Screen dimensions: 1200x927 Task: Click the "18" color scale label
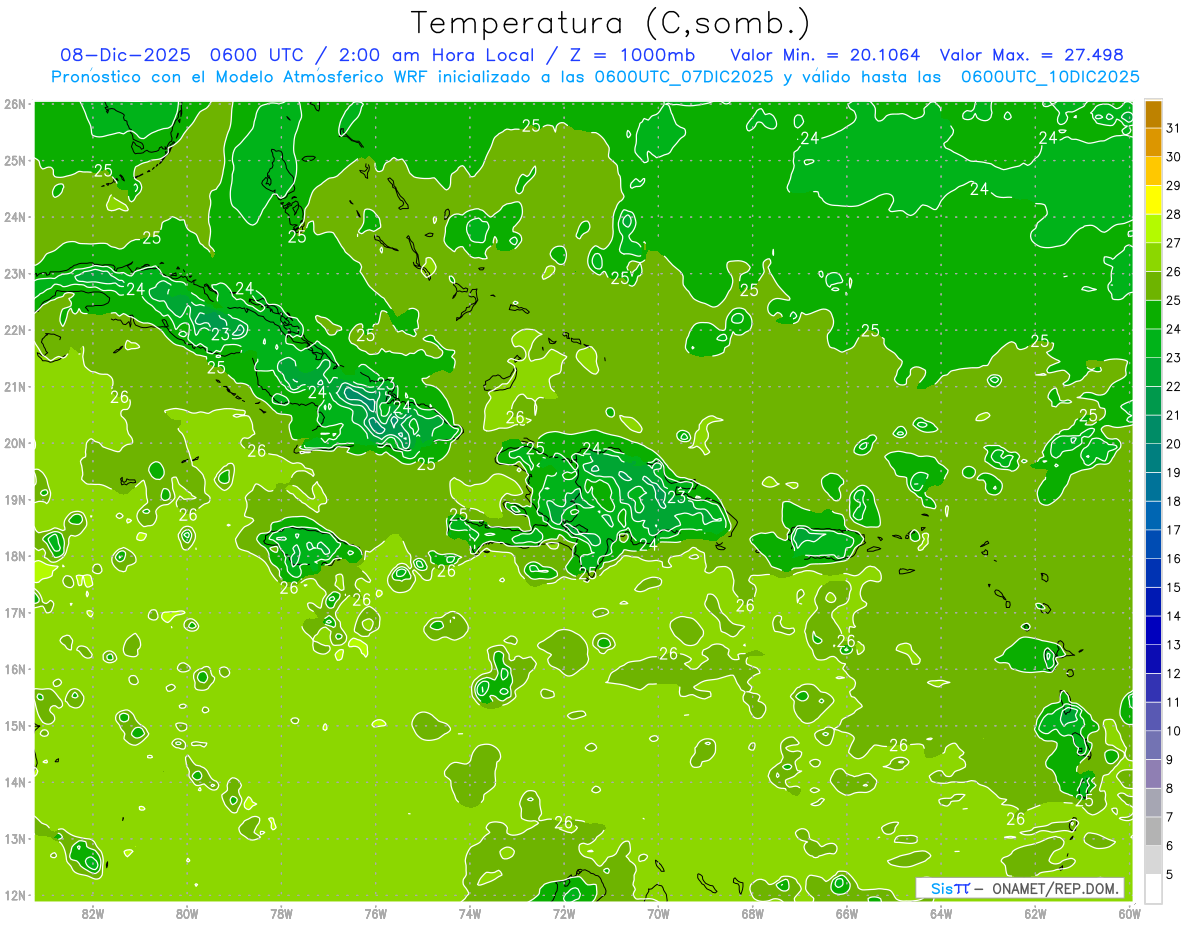click(1174, 501)
